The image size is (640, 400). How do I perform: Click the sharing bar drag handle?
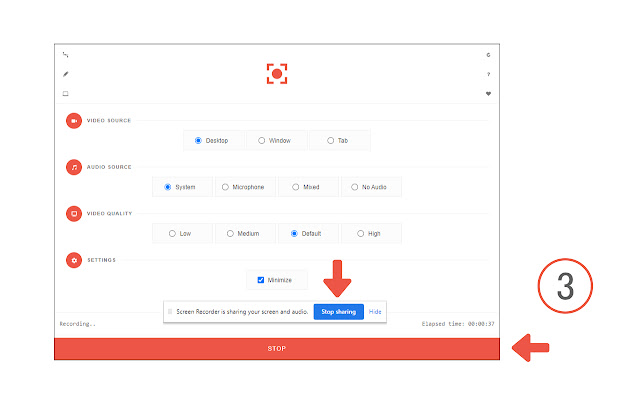point(170,312)
